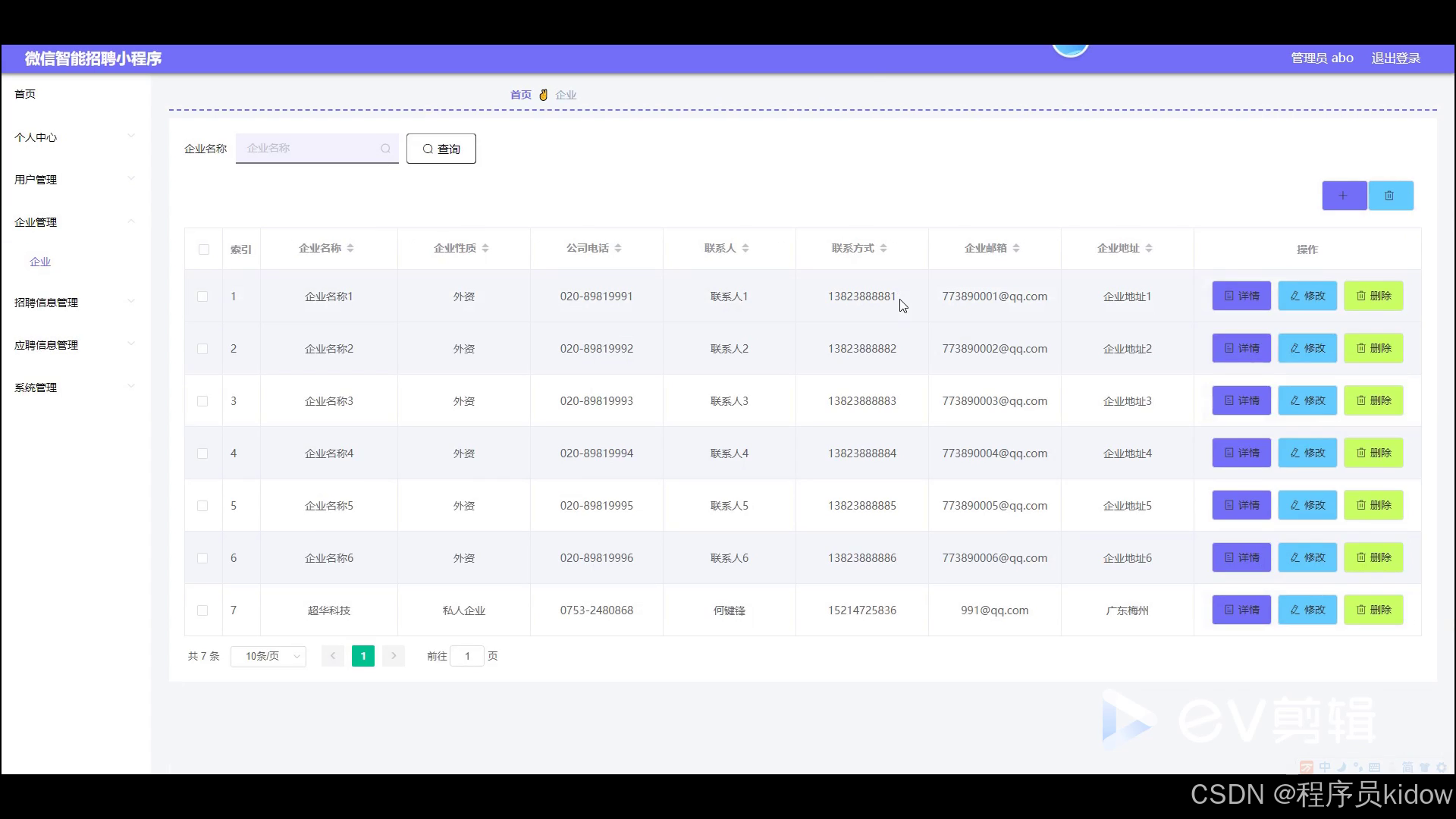Click the 企业名称 search input field
This screenshot has height=819, width=1456.
tap(317, 149)
